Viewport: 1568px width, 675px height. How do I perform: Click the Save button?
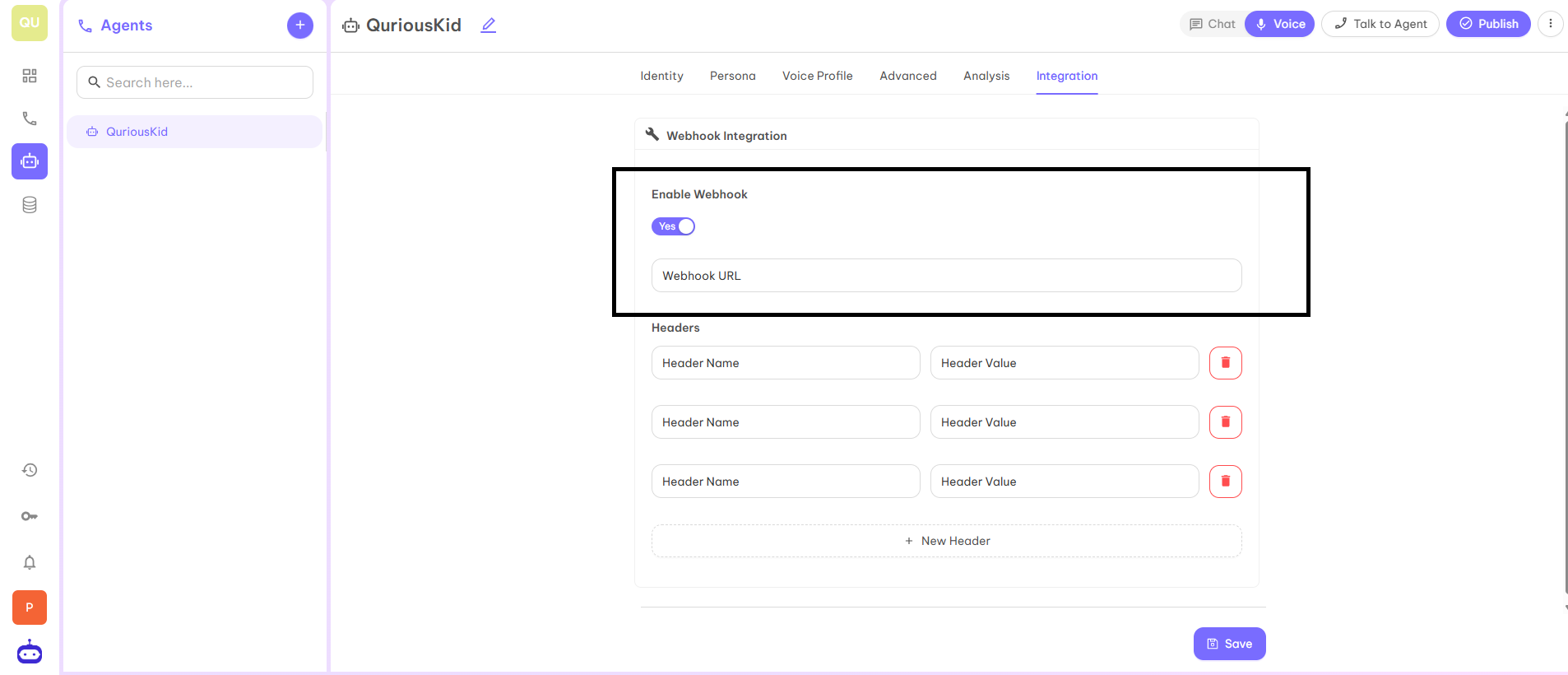coord(1230,644)
